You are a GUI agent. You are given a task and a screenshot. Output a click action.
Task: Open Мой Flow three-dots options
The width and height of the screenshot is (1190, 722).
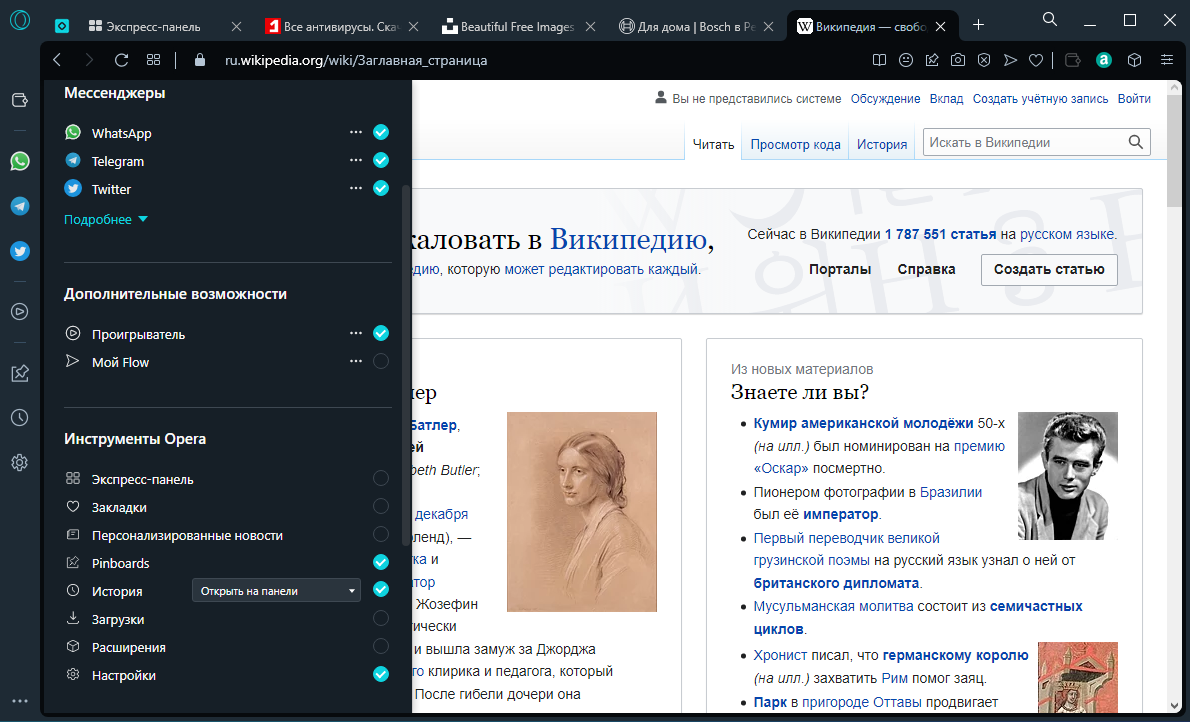click(356, 361)
